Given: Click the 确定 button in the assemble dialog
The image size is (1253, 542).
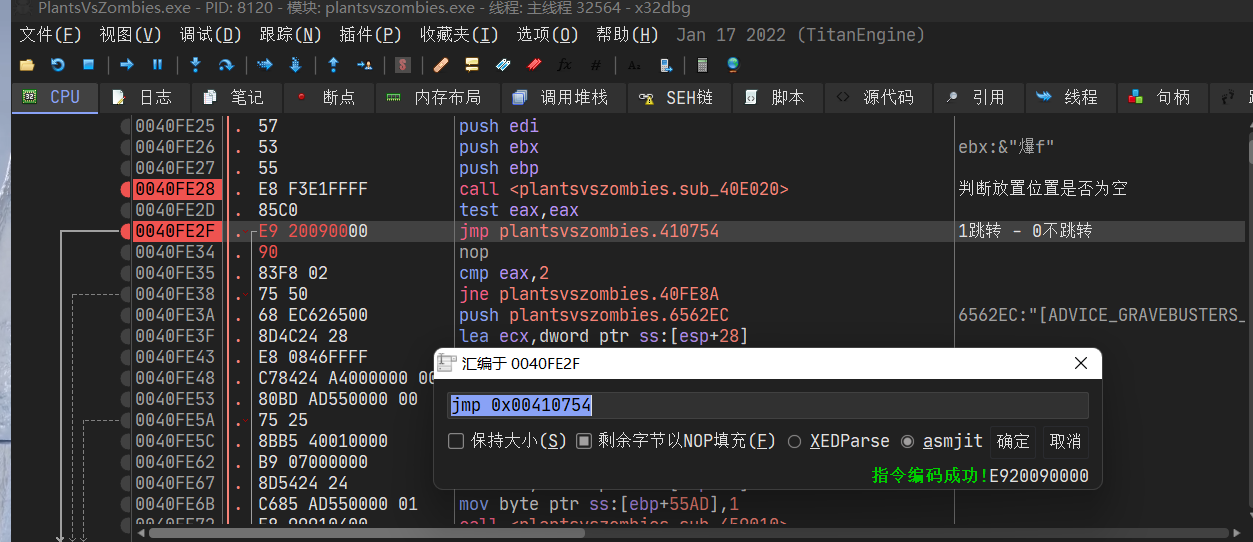Looking at the screenshot, I should coord(1013,441).
